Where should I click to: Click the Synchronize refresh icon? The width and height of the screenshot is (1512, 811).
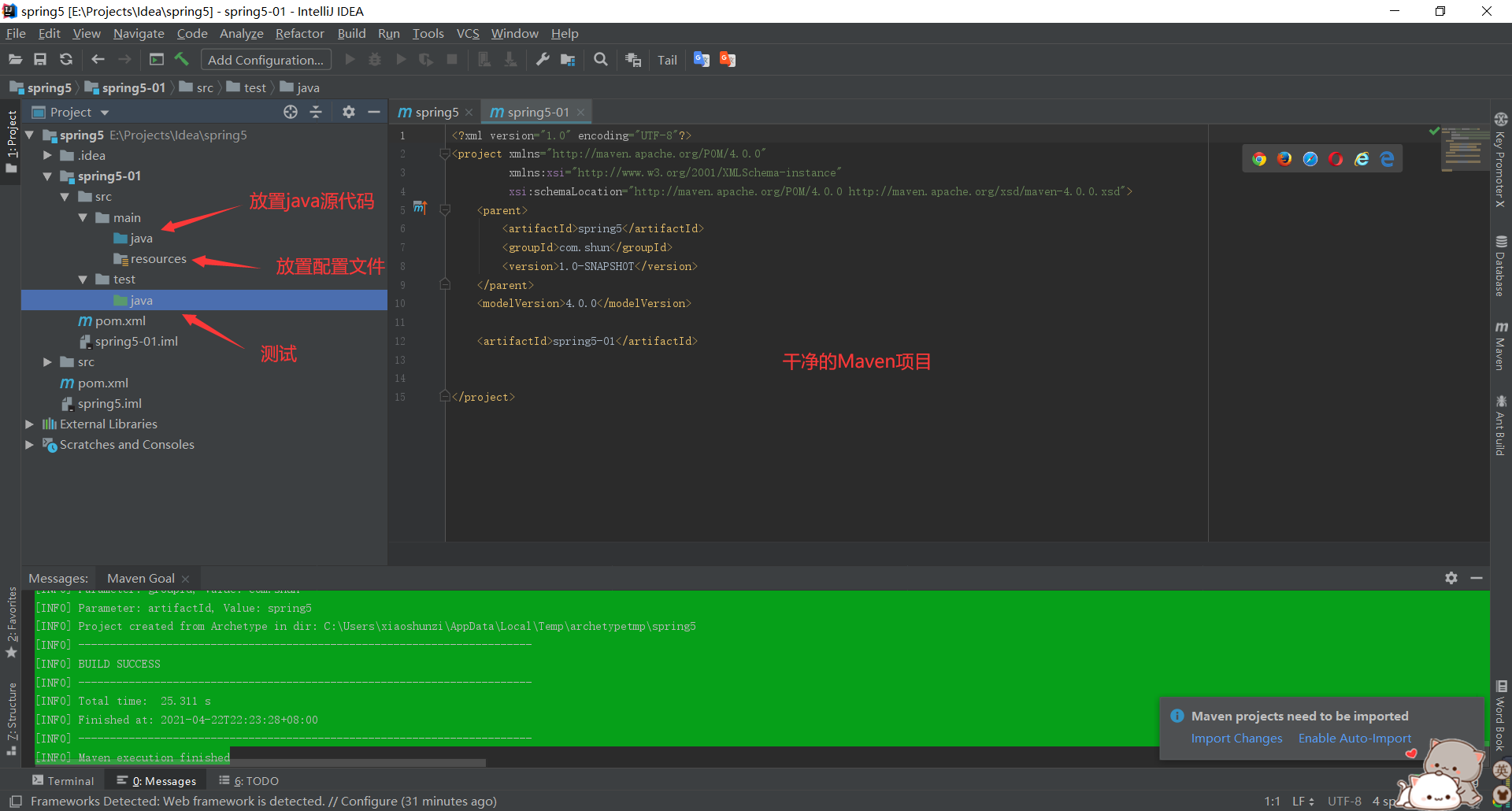66,60
